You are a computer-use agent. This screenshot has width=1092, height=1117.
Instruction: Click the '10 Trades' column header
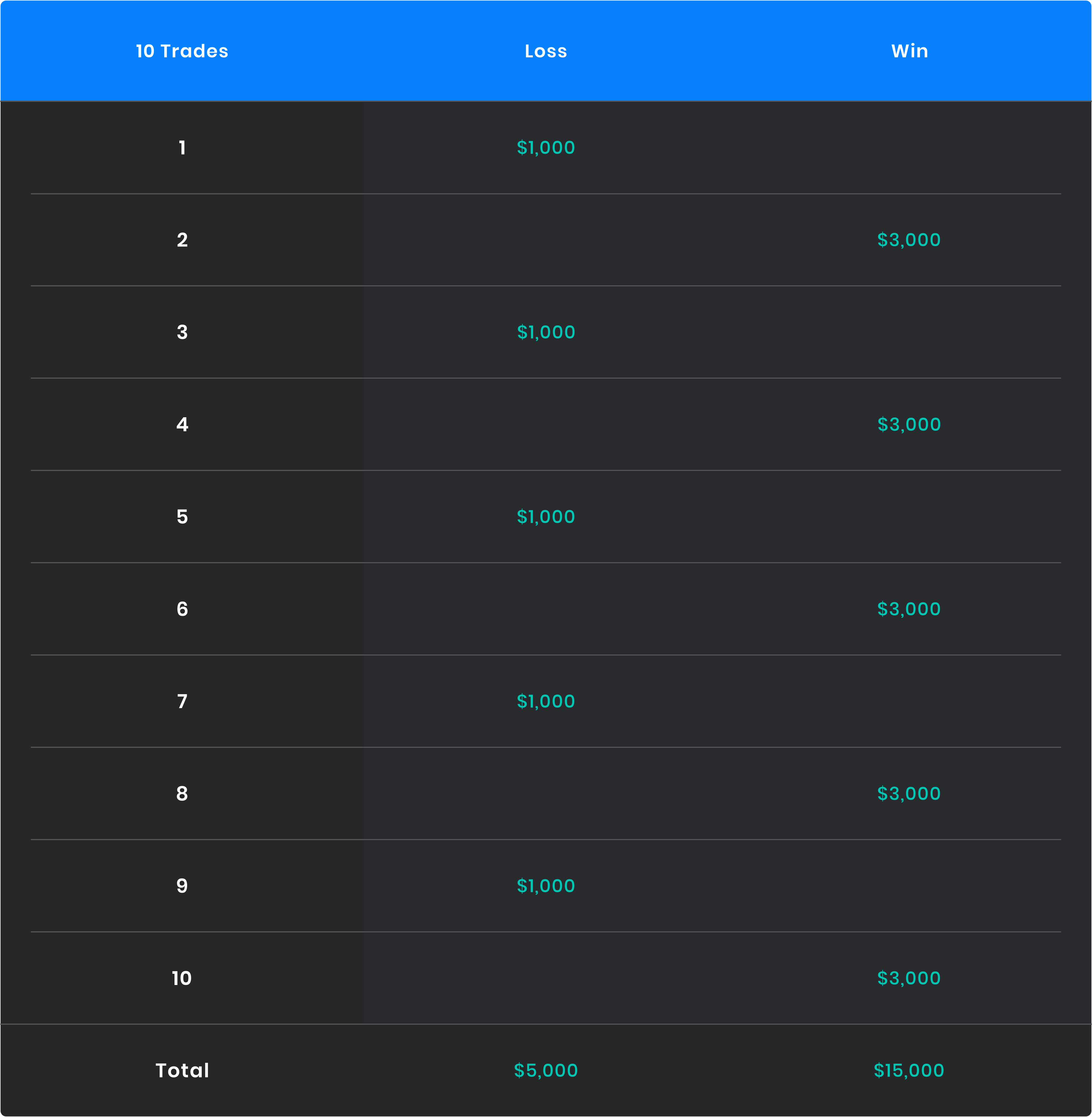(x=182, y=51)
